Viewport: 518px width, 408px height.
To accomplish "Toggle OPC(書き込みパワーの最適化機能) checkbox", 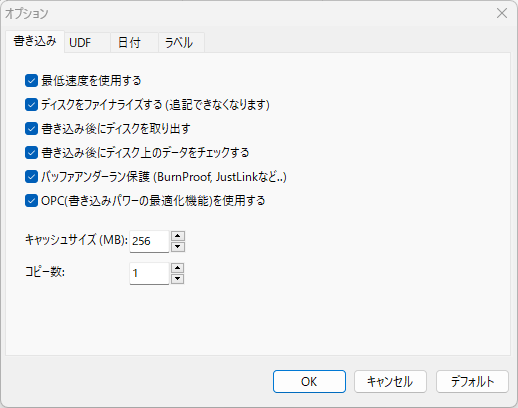I will pyautogui.click(x=31, y=201).
